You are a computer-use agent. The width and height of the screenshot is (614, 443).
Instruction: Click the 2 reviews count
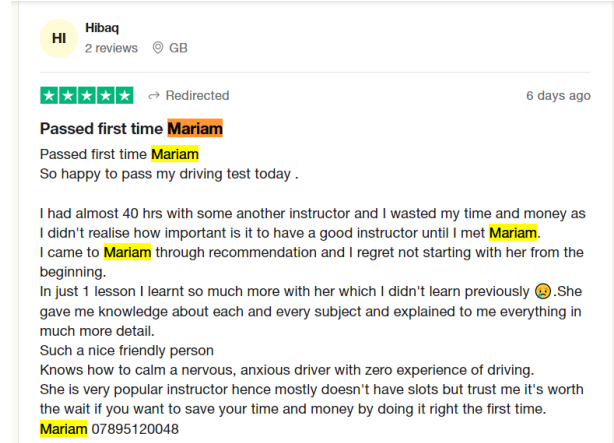point(112,48)
